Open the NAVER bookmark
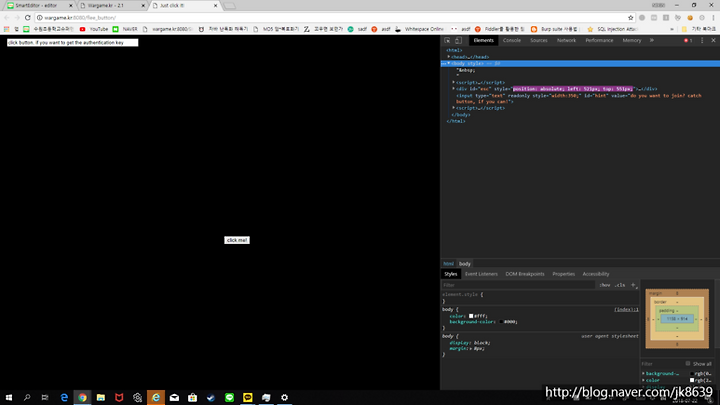 point(125,29)
